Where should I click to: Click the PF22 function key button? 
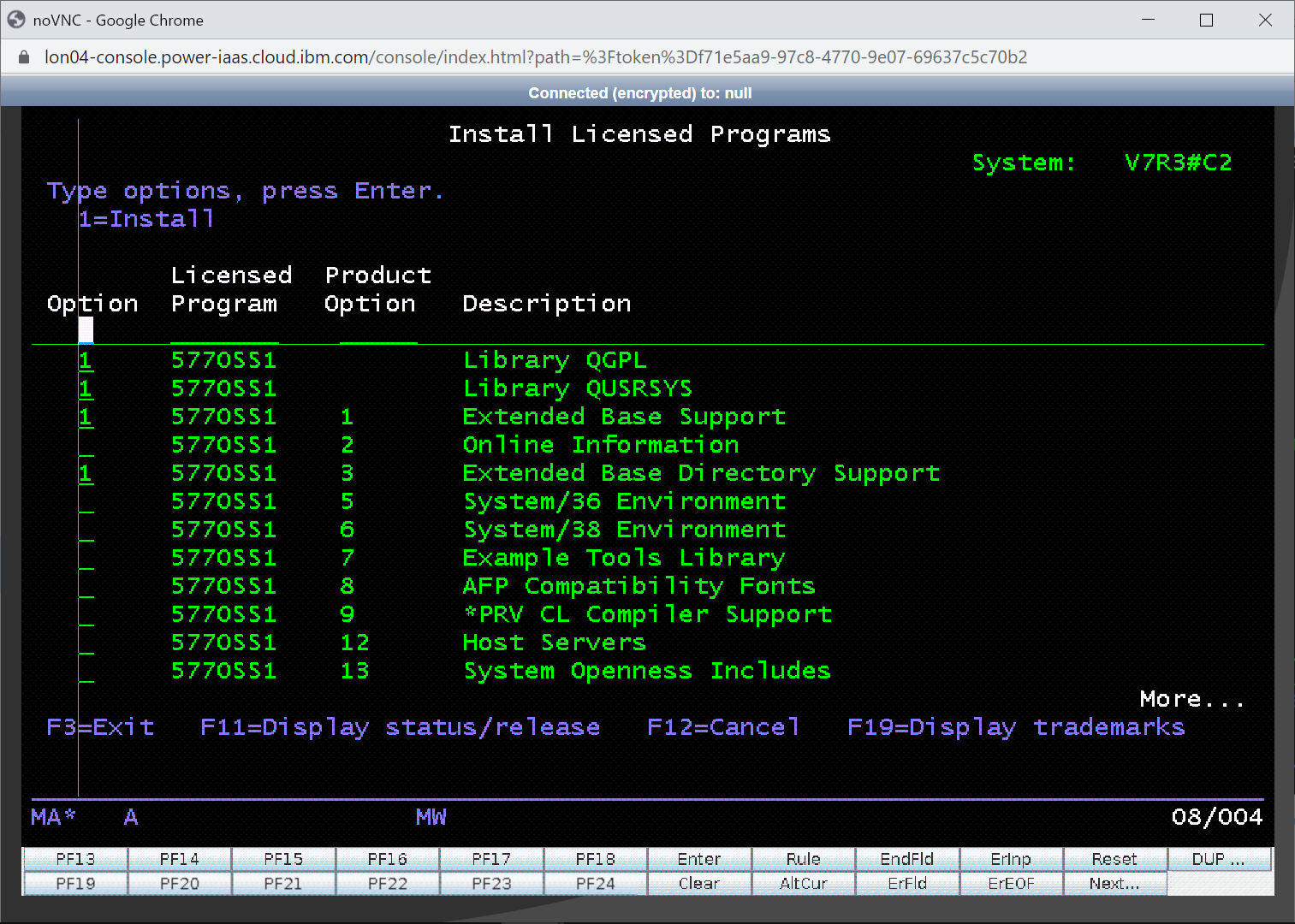[x=388, y=884]
